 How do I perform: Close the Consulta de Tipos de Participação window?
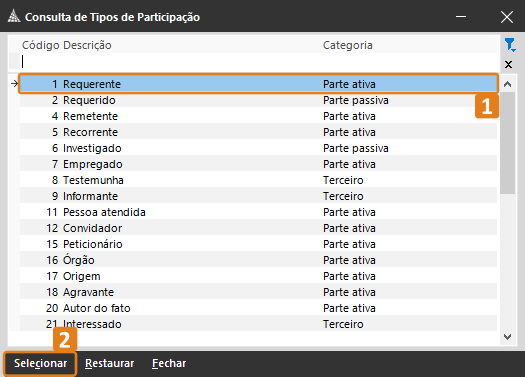(x=507, y=17)
